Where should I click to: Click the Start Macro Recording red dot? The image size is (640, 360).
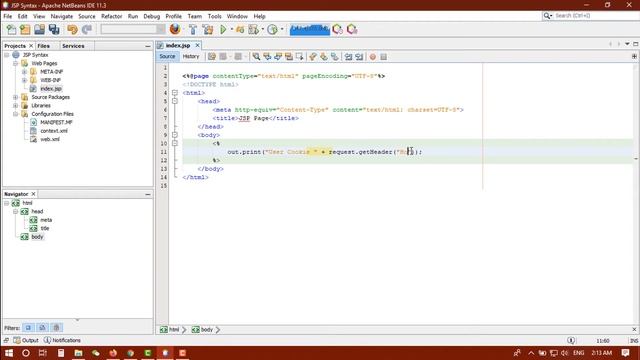pos(373,57)
